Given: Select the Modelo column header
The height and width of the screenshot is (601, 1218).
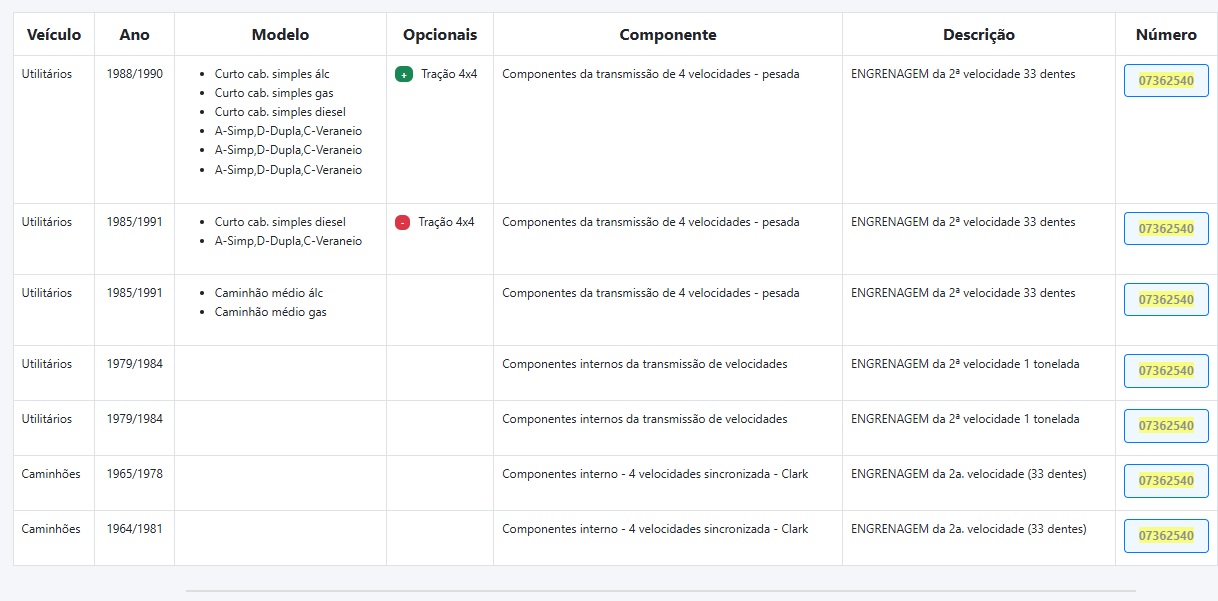Looking at the screenshot, I should (x=280, y=34).
